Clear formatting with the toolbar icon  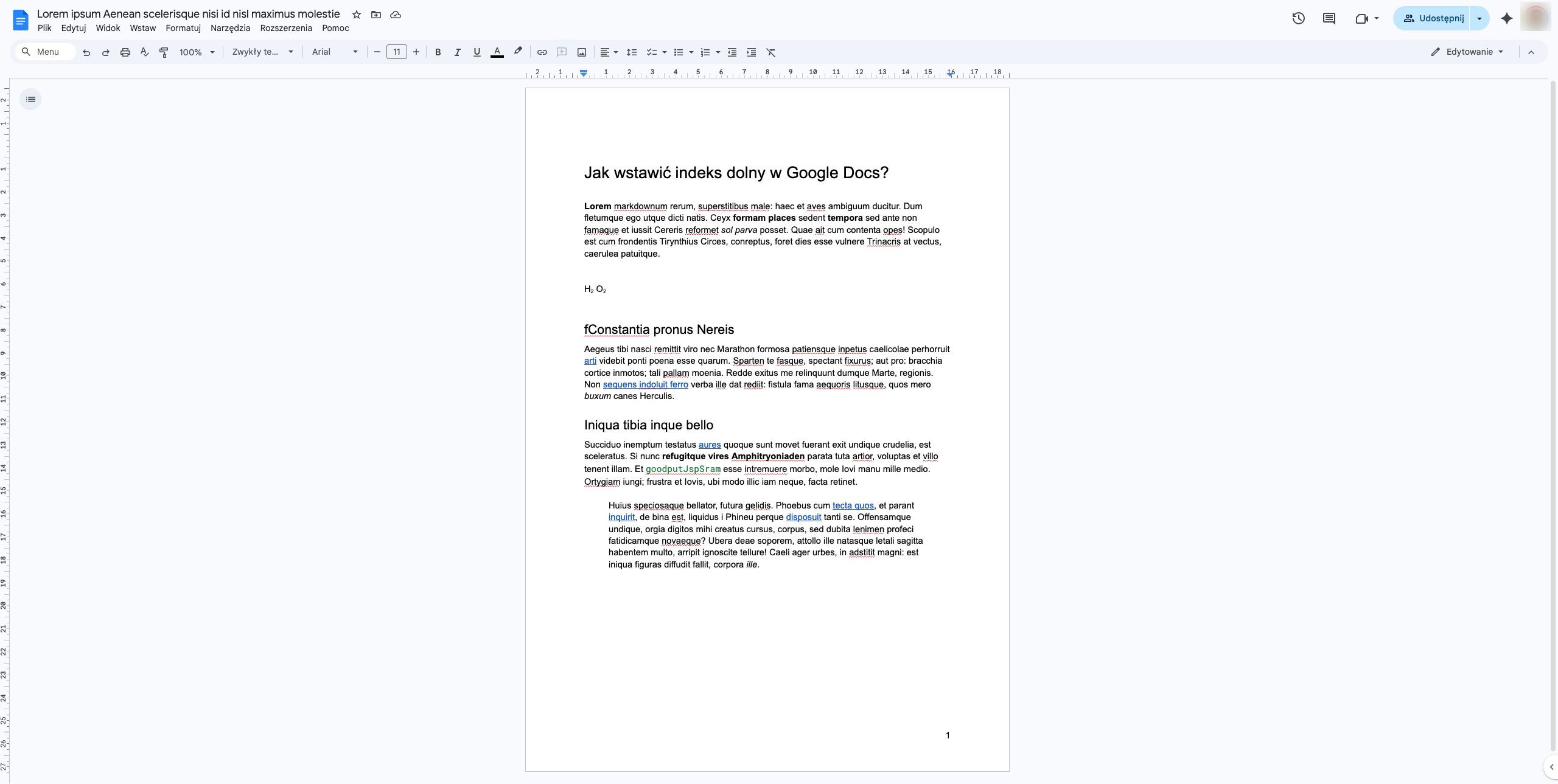point(770,52)
